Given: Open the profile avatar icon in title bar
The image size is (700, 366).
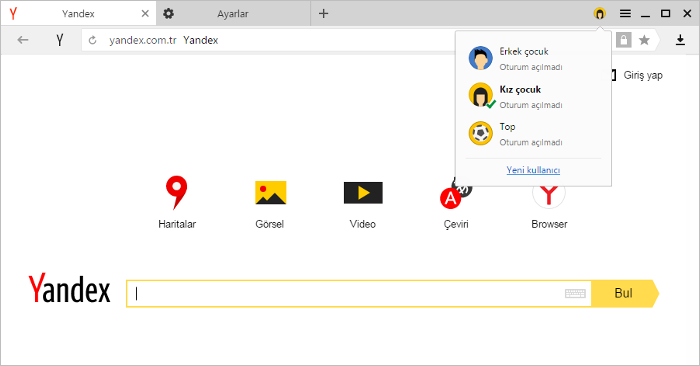Looking at the screenshot, I should click(600, 14).
